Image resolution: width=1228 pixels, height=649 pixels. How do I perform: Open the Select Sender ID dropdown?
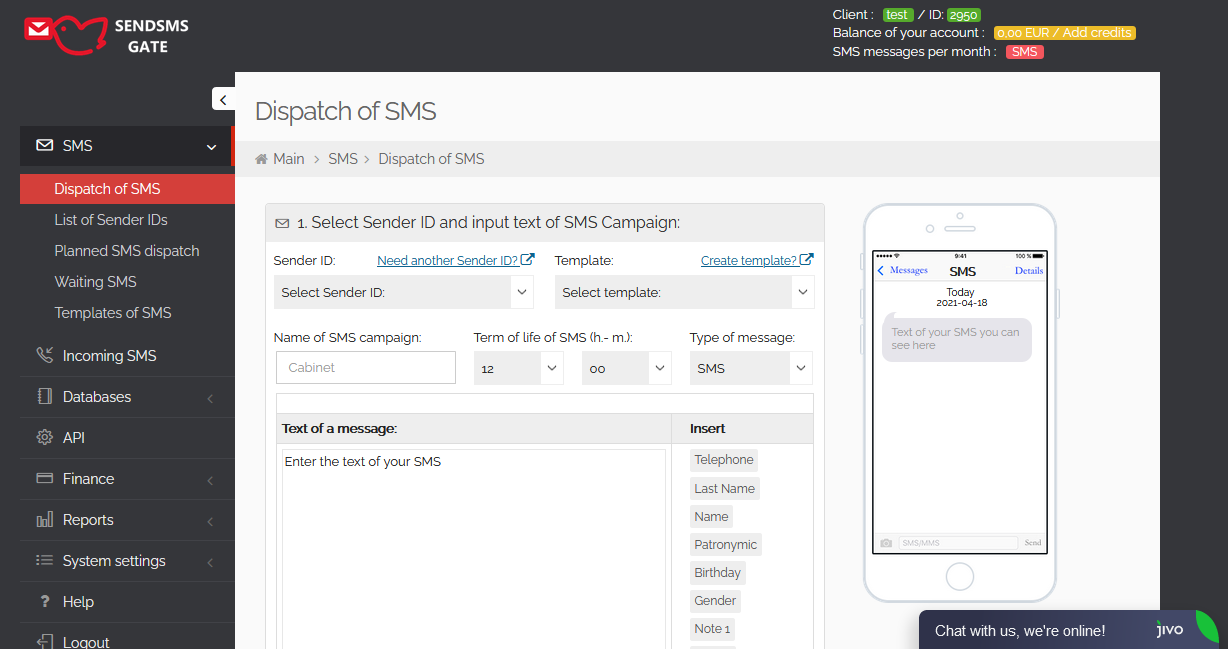[404, 292]
